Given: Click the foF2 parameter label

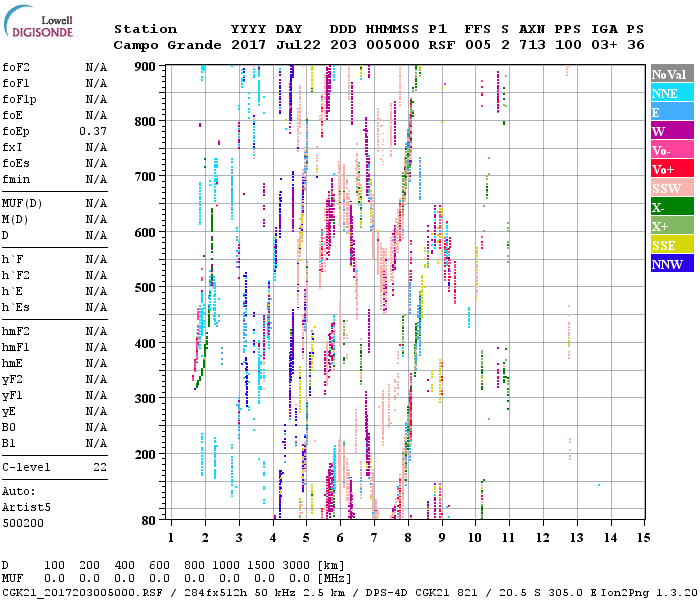Looking at the screenshot, I should coord(15,67).
